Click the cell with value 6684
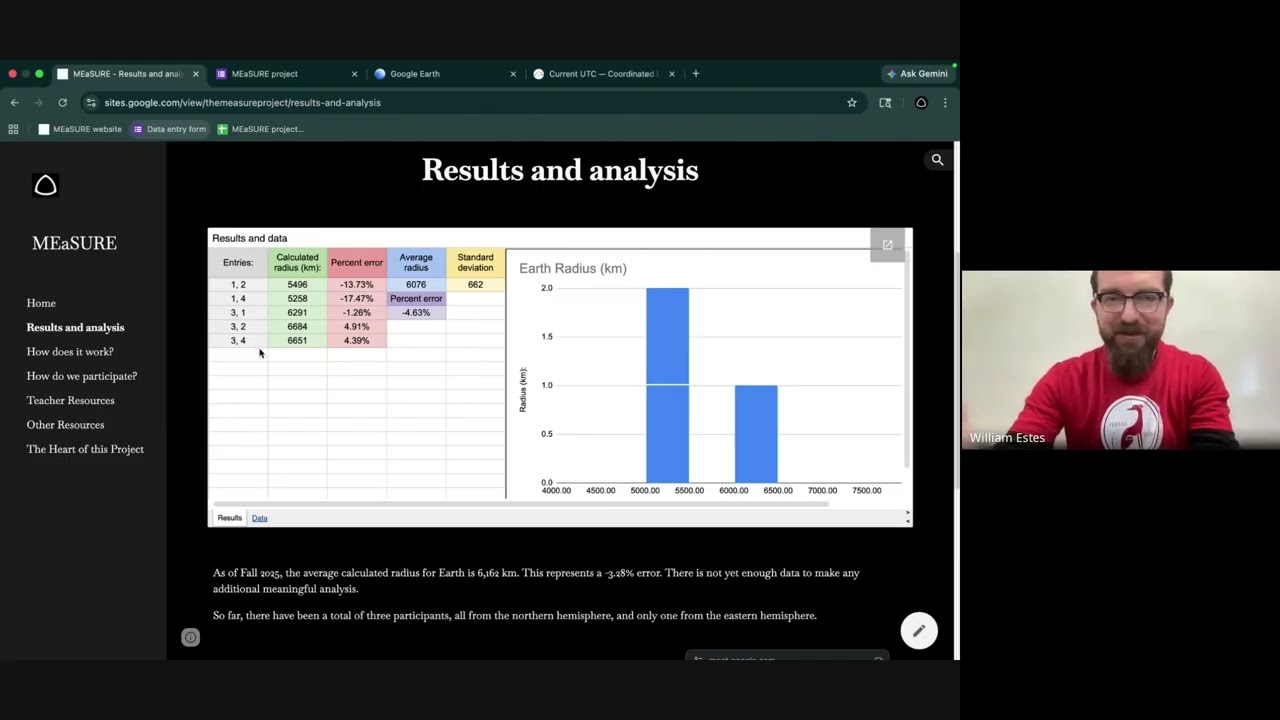Viewport: 1280px width, 720px height. point(297,327)
